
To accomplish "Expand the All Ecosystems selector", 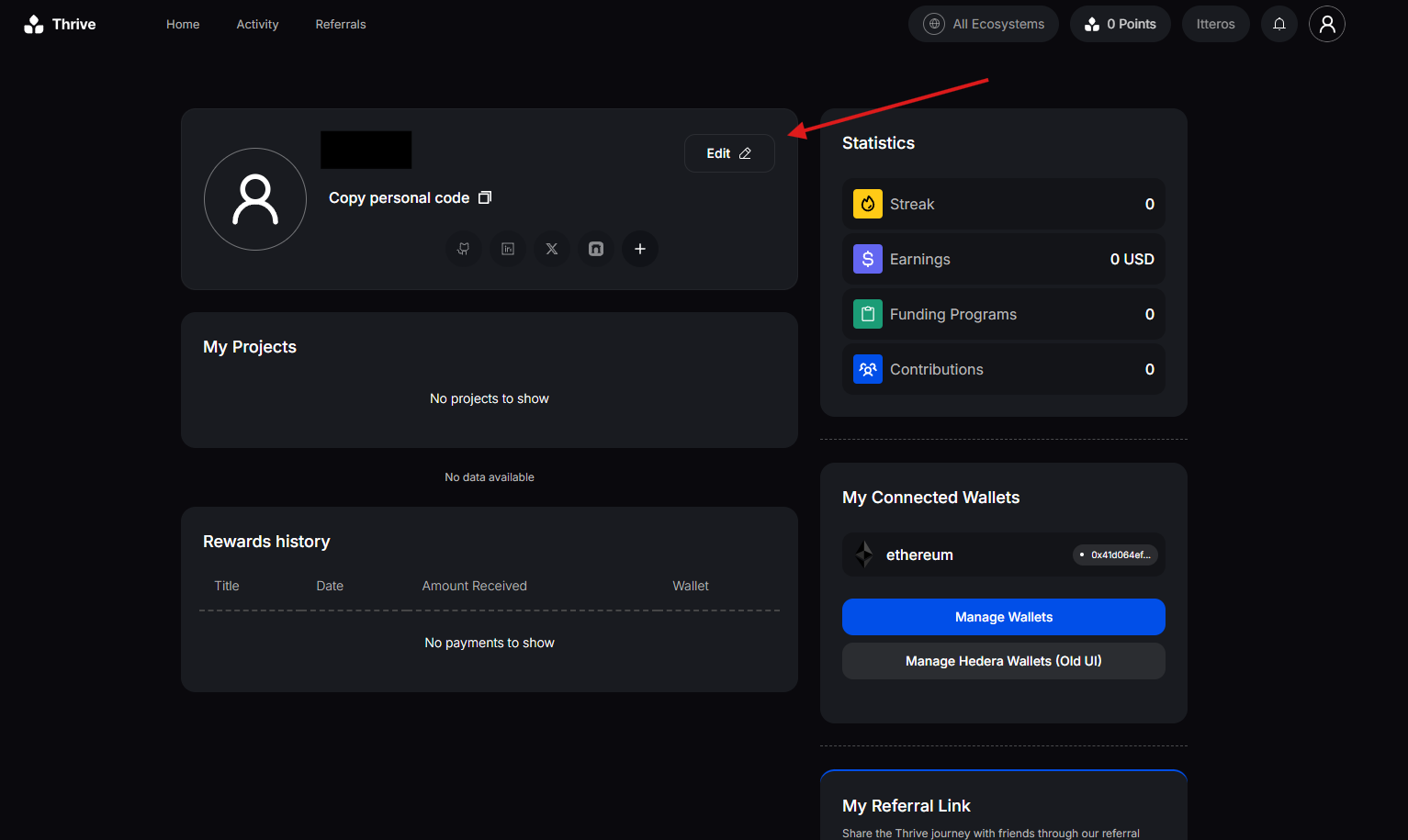I will click(984, 24).
